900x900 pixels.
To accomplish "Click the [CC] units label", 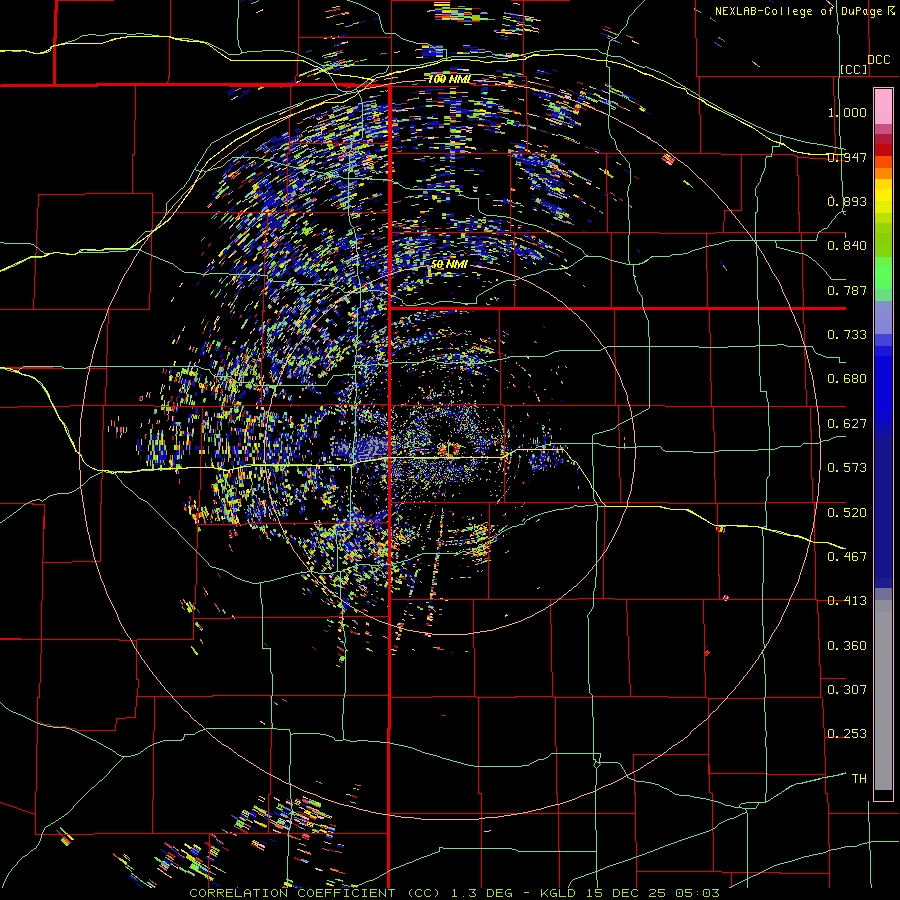I will click(x=854, y=69).
